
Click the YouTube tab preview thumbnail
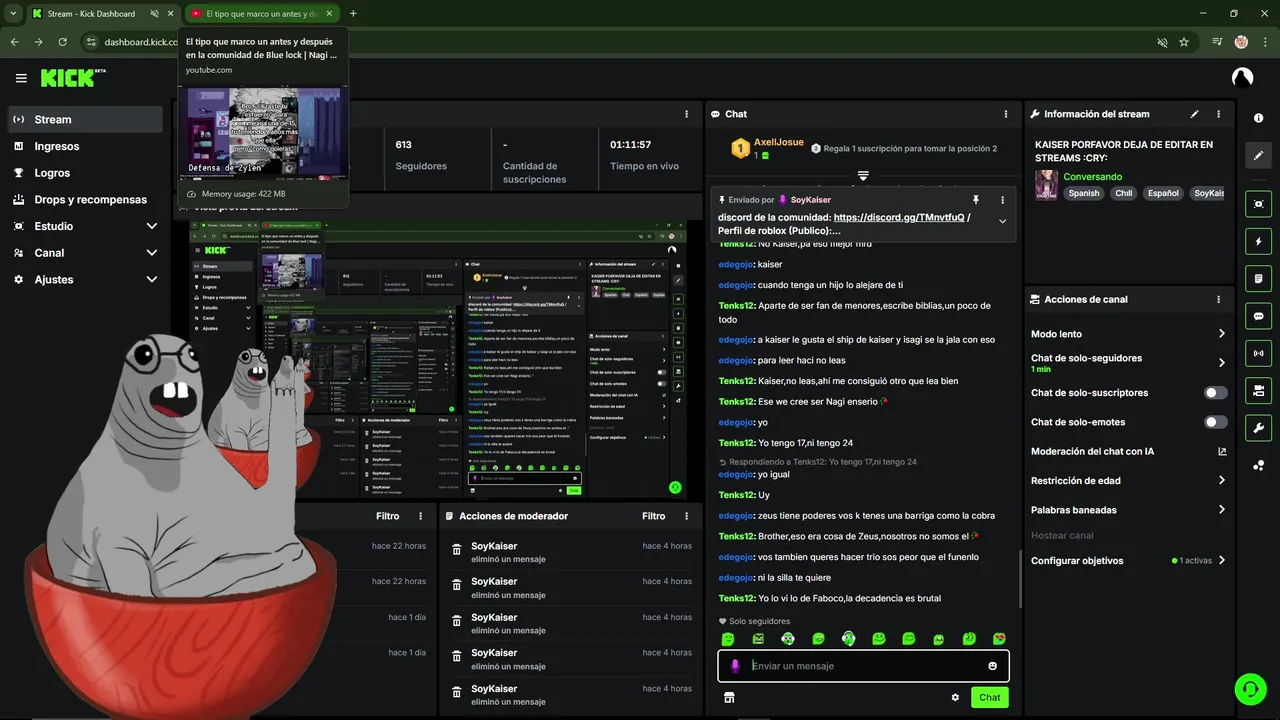coord(264,132)
